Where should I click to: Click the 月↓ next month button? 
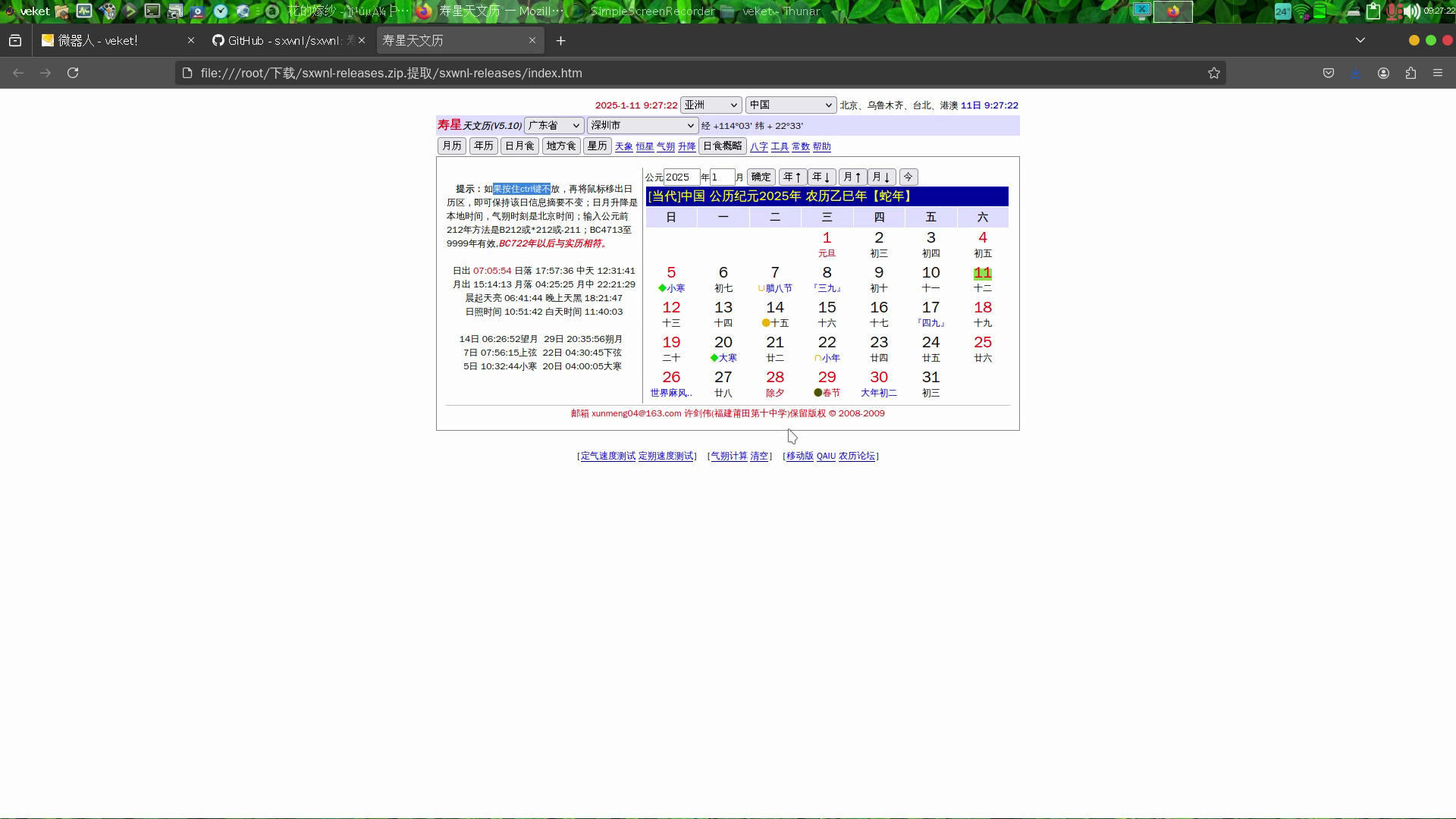pos(882,177)
